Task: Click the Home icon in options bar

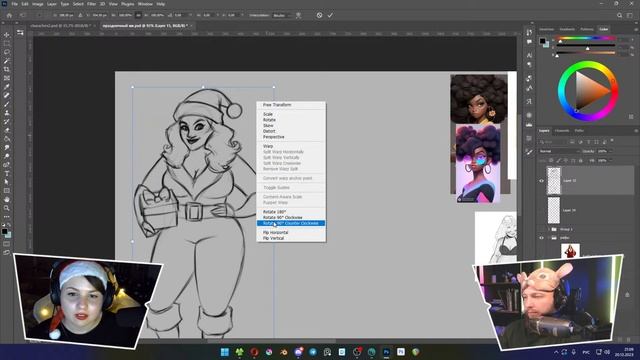Action: click(x=9, y=16)
